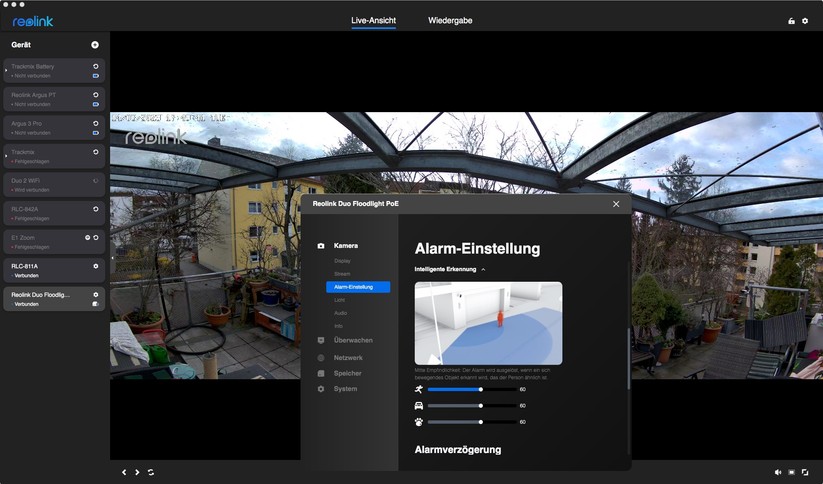Select person detection running-figure icon
This screenshot has height=484, width=823.
(419, 389)
